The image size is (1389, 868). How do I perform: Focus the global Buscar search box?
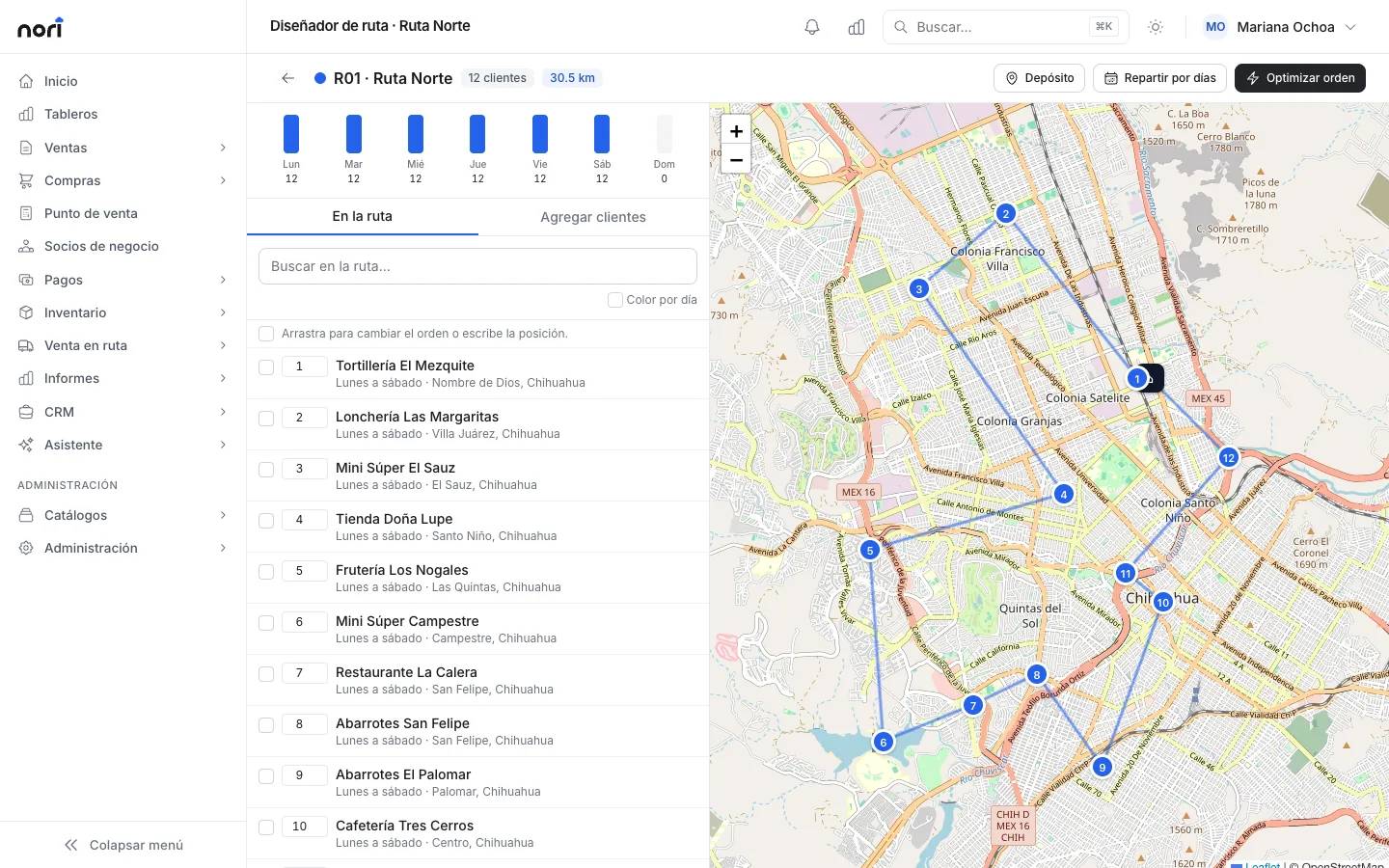(1006, 27)
